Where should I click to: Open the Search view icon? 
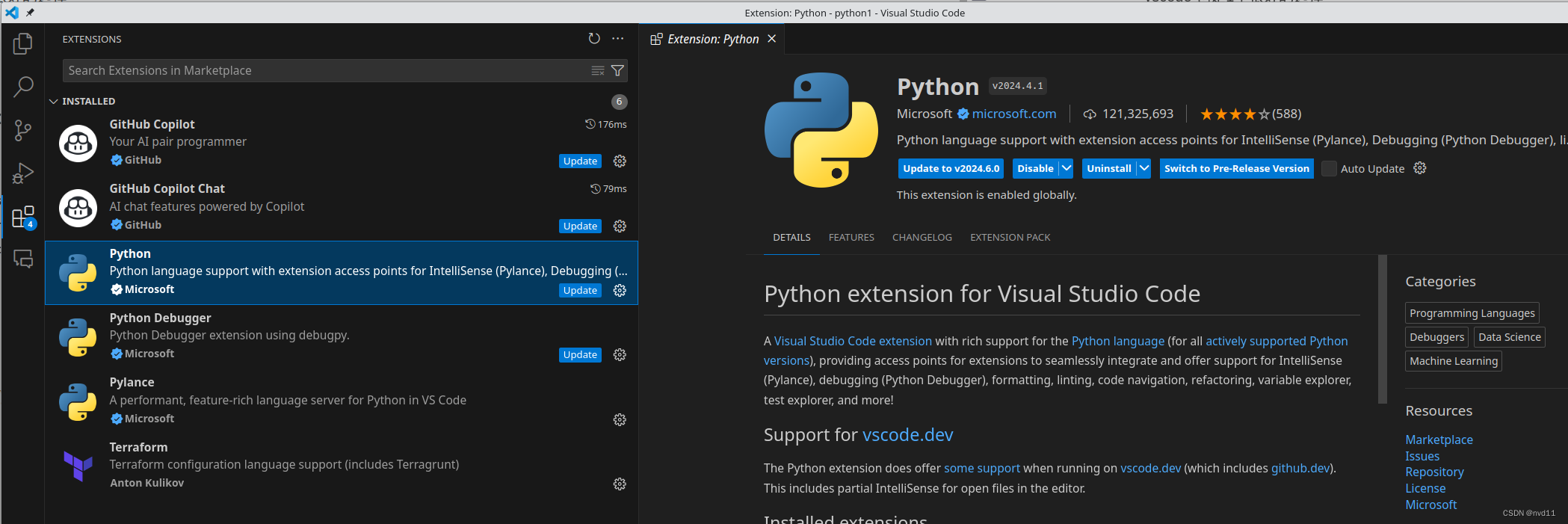[23, 87]
